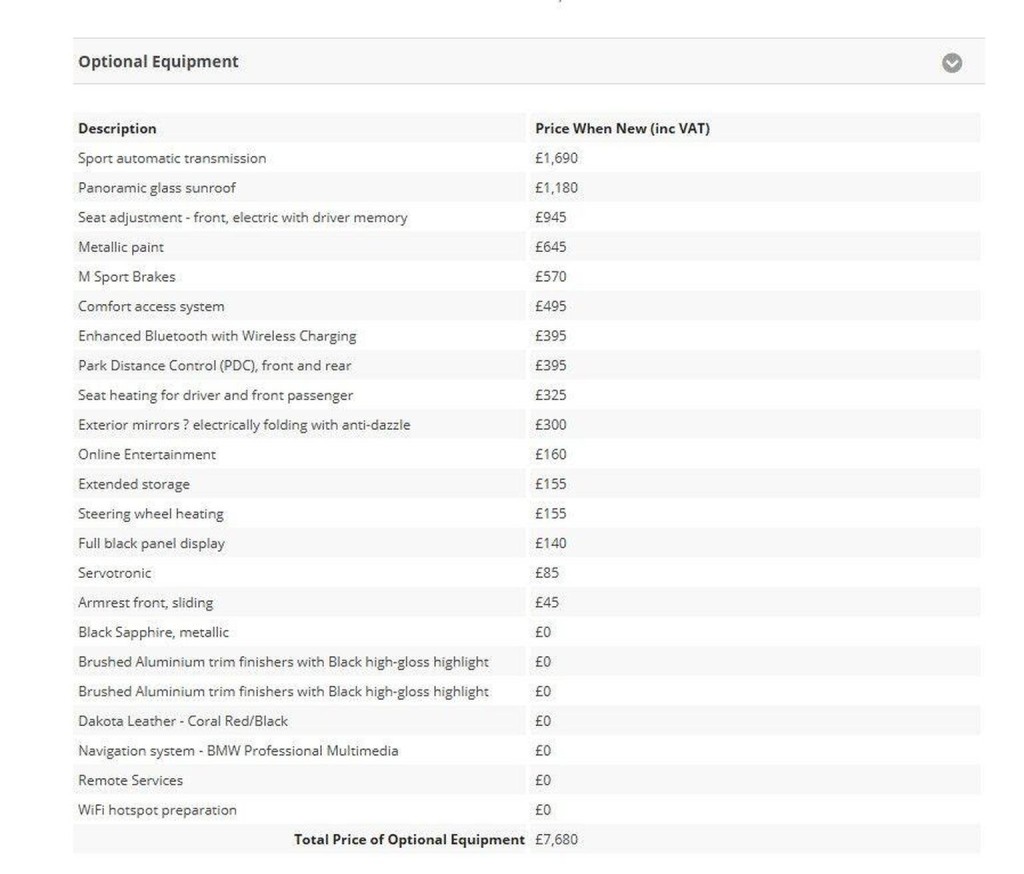Click Dakota Leather - Coral Red/Black
This screenshot has width=1024, height=874.
[x=183, y=721]
